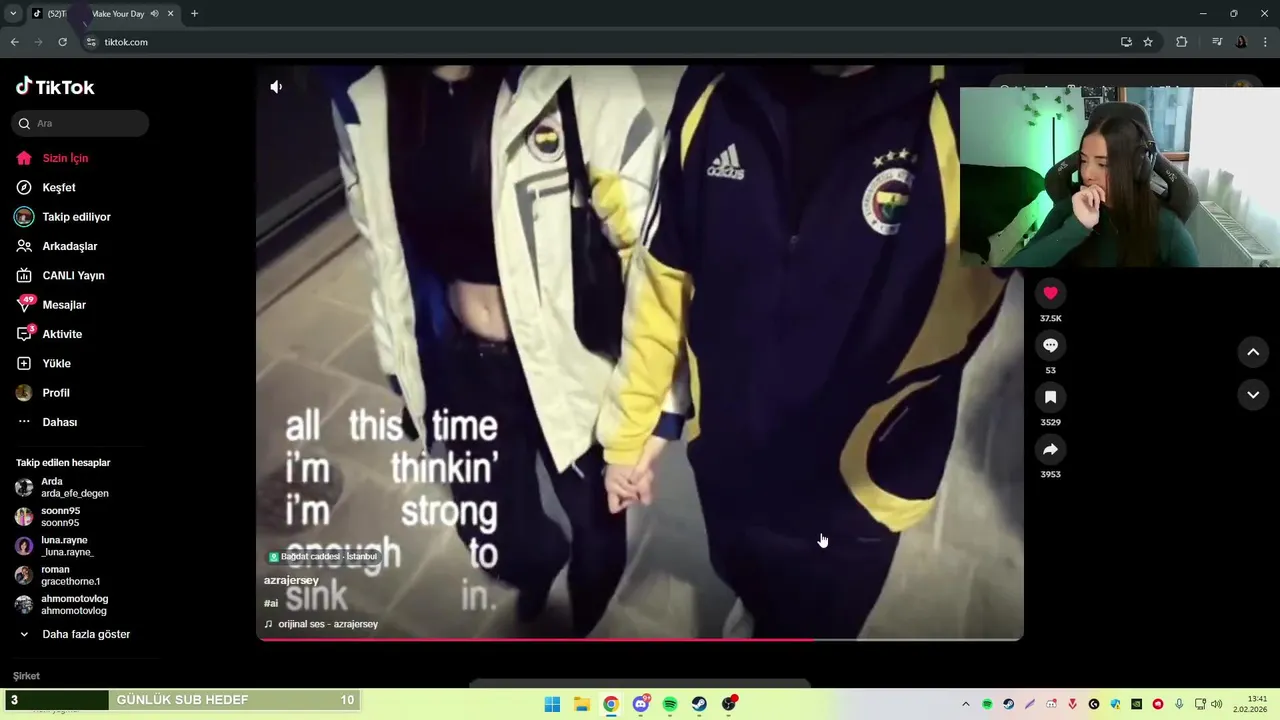Open Takip ediliyor feed

pyautogui.click(x=76, y=217)
